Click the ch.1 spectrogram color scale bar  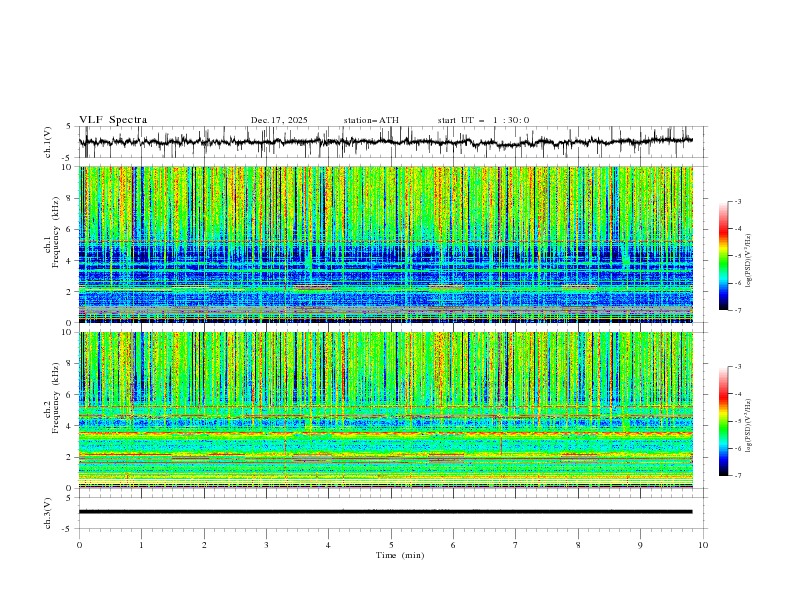pyautogui.click(x=724, y=256)
